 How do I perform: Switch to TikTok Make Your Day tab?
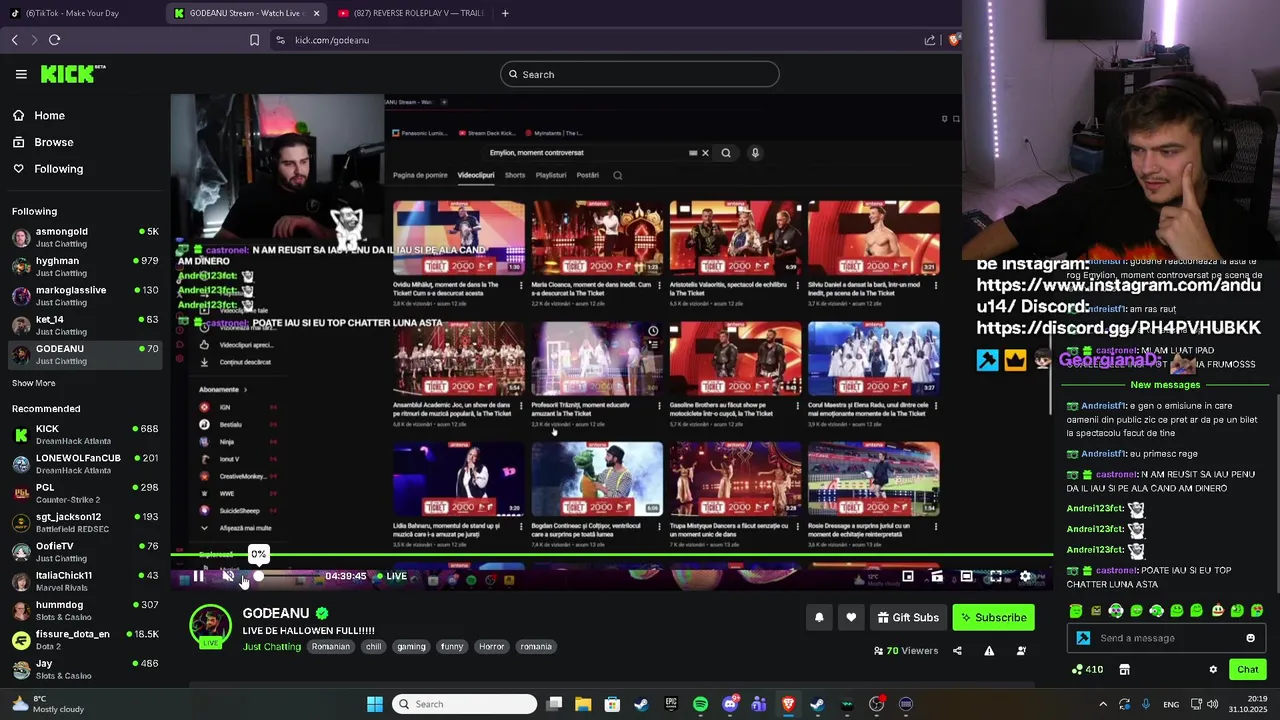[82, 13]
